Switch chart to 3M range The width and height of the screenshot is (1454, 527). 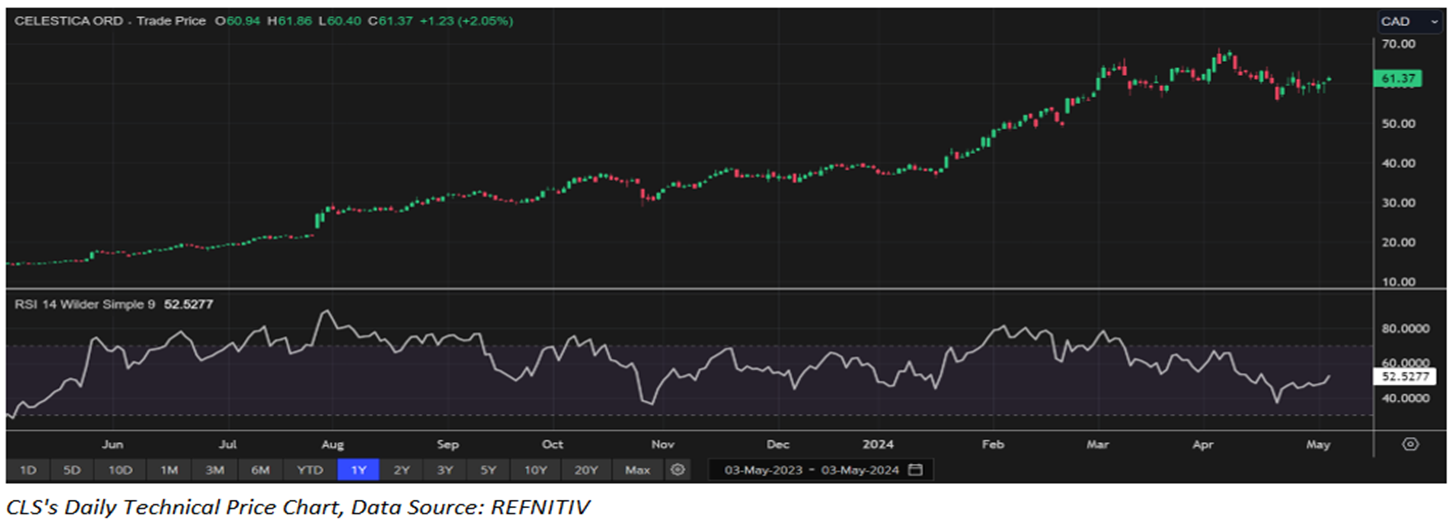pos(214,469)
